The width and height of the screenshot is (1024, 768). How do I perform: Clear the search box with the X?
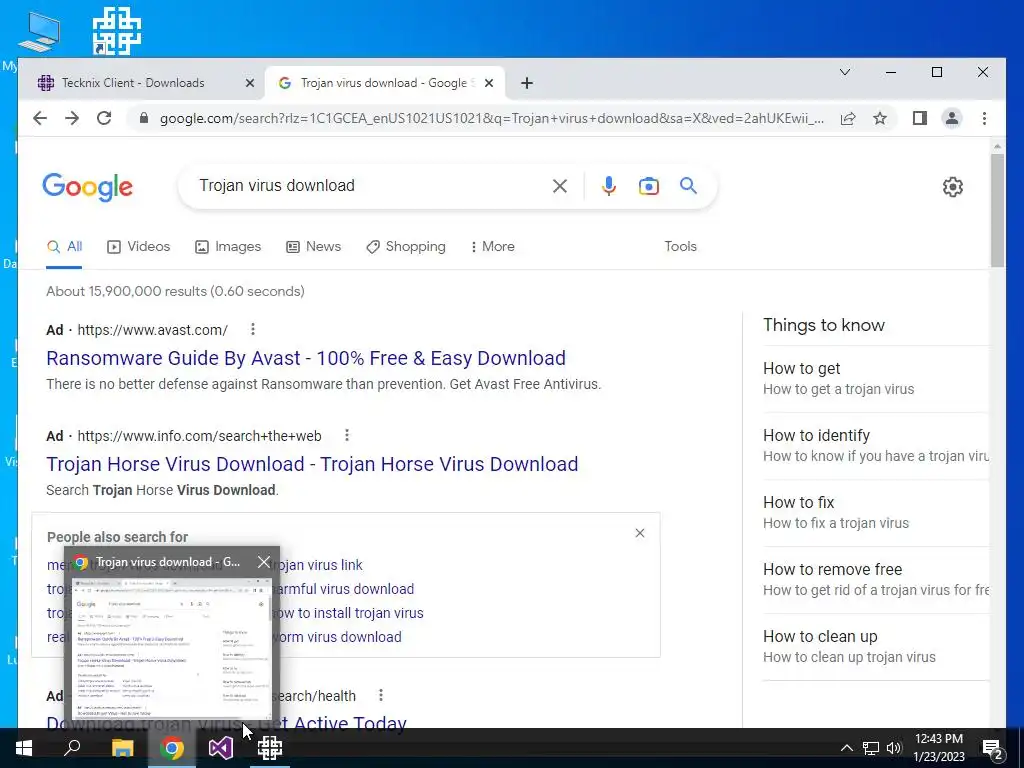pyautogui.click(x=560, y=186)
